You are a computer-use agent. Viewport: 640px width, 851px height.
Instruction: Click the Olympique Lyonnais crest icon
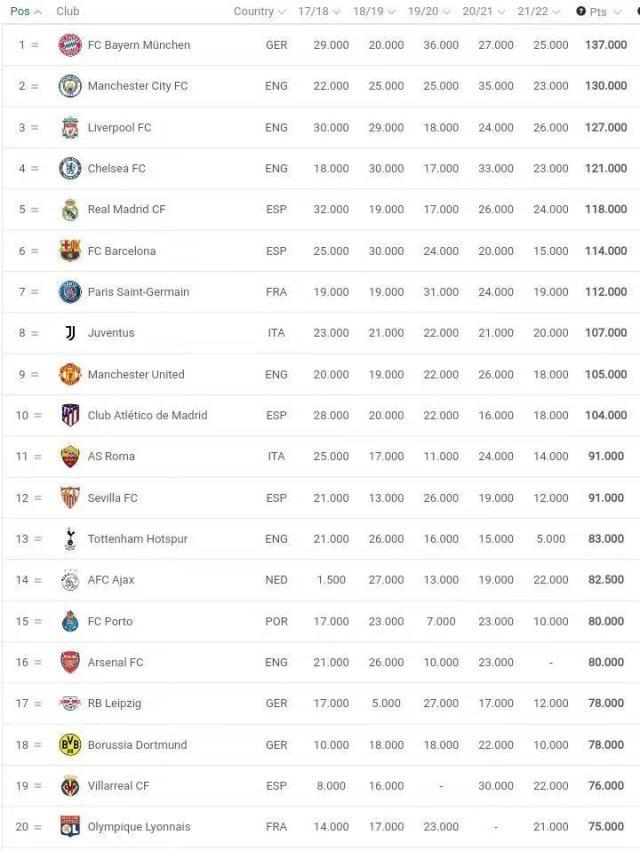click(x=70, y=827)
